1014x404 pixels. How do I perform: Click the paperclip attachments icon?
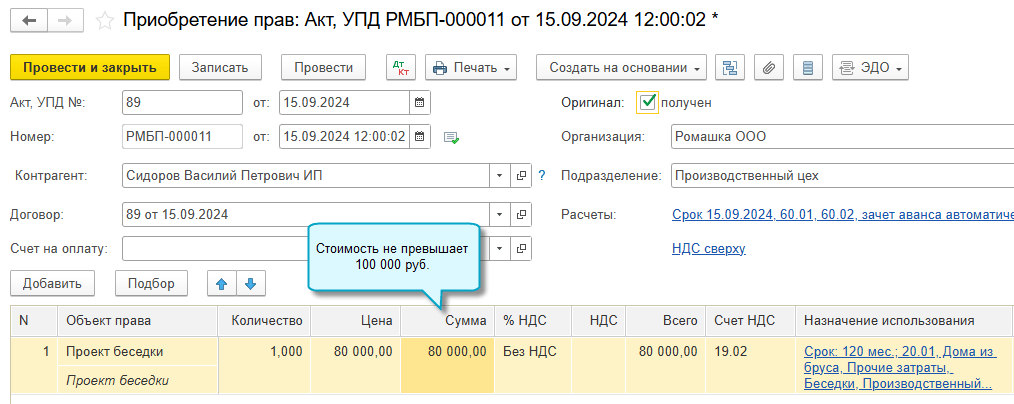point(769,67)
